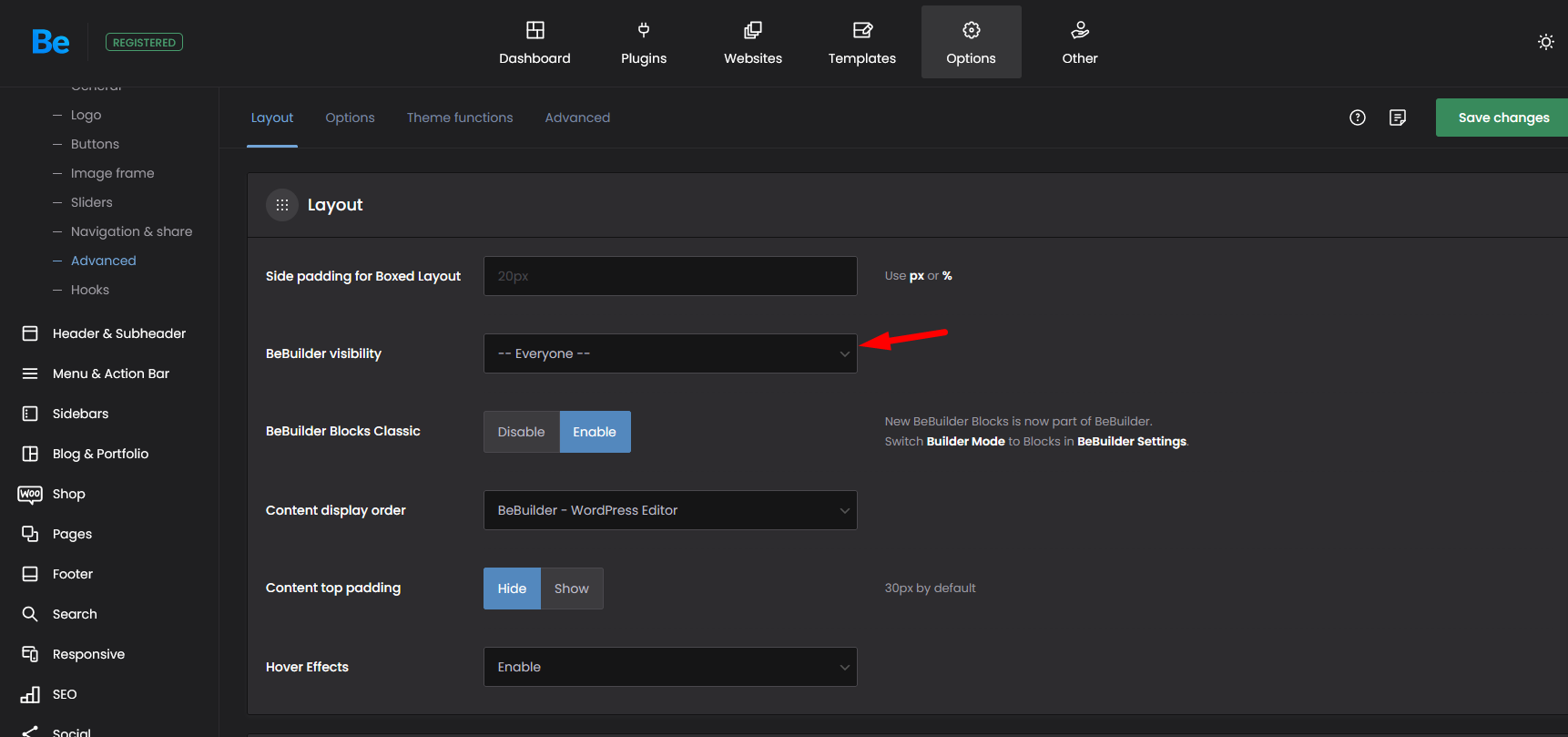Click the Pages sidebar icon
The height and width of the screenshot is (737, 1568).
coord(30,534)
